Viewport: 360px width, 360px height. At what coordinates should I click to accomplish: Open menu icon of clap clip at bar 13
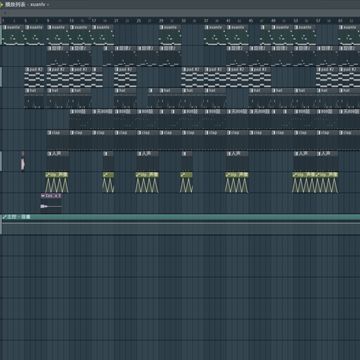click(72, 133)
